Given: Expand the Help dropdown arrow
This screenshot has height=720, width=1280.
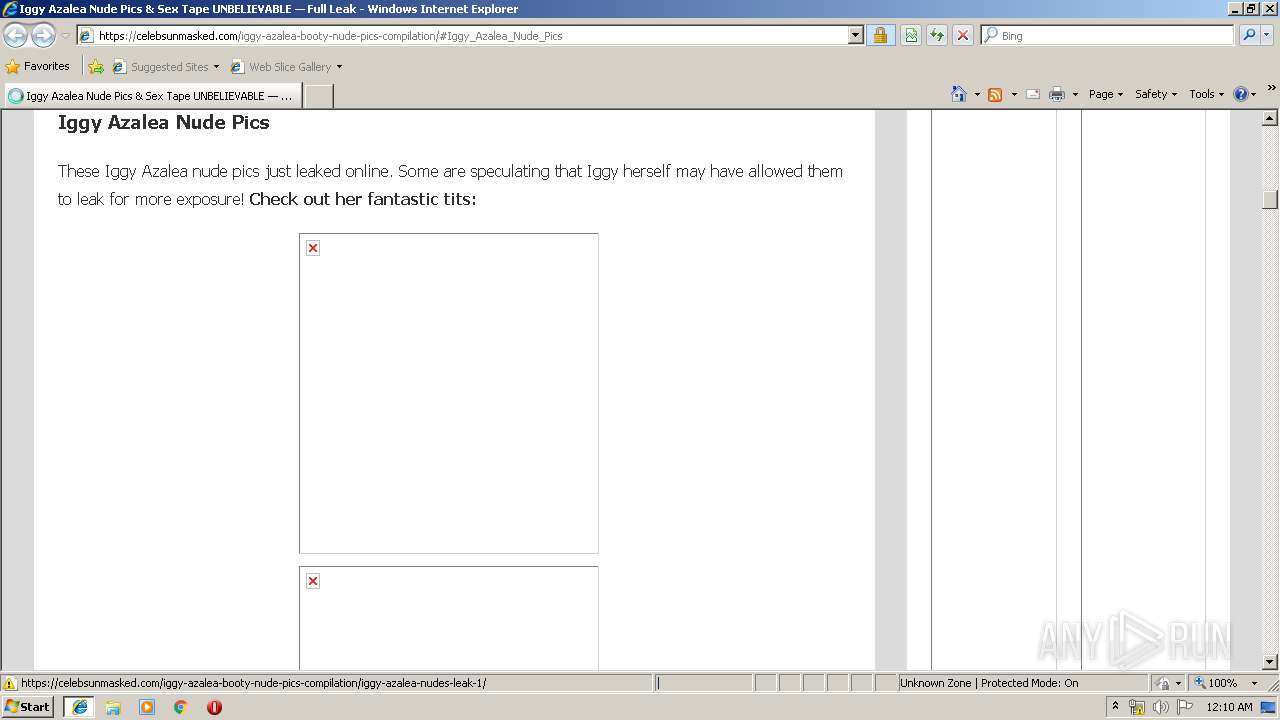Looking at the screenshot, I should coord(1254,94).
